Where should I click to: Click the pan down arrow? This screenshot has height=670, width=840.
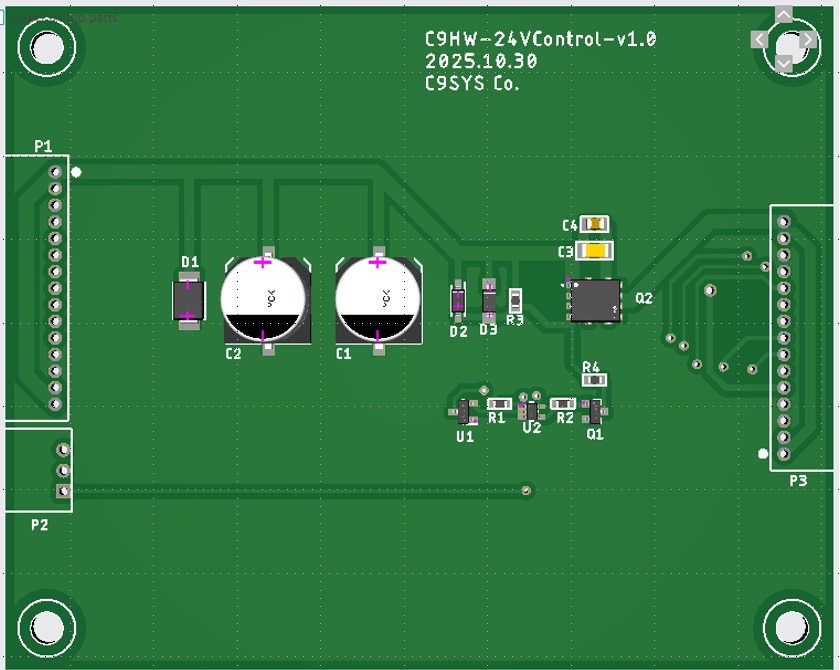[x=784, y=63]
